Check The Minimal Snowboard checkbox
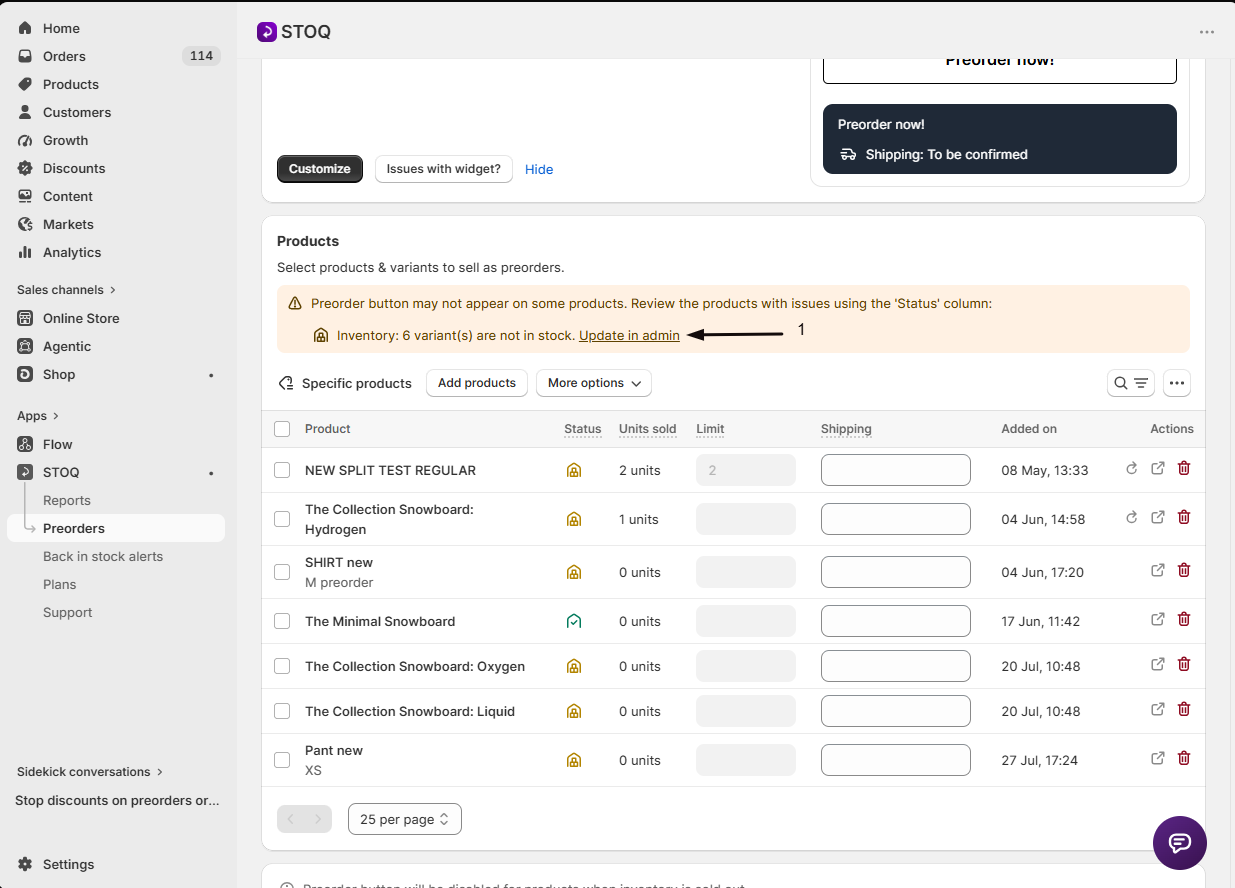The width and height of the screenshot is (1235, 888). (x=282, y=621)
